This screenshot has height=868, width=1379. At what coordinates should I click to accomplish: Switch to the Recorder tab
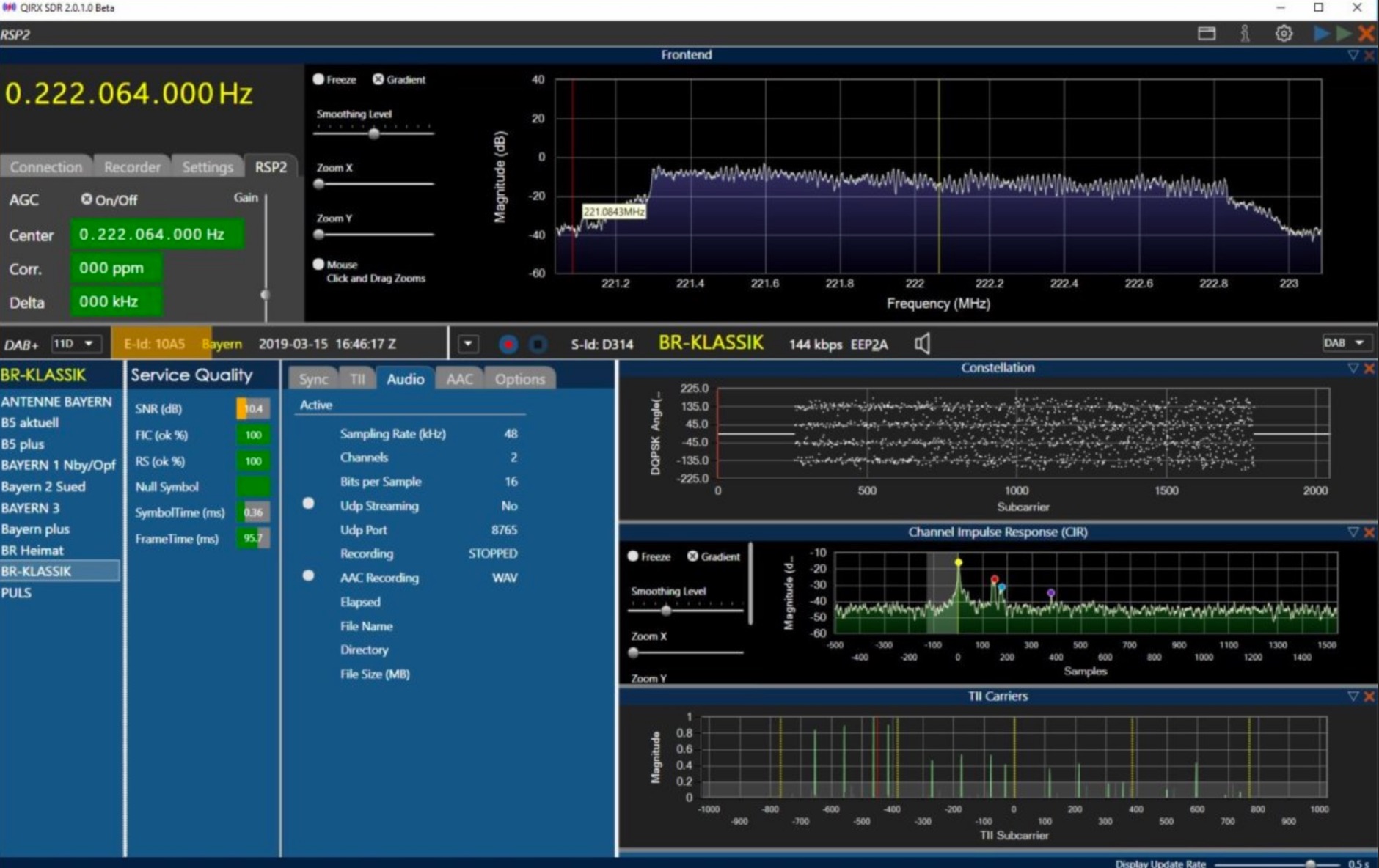[132, 167]
